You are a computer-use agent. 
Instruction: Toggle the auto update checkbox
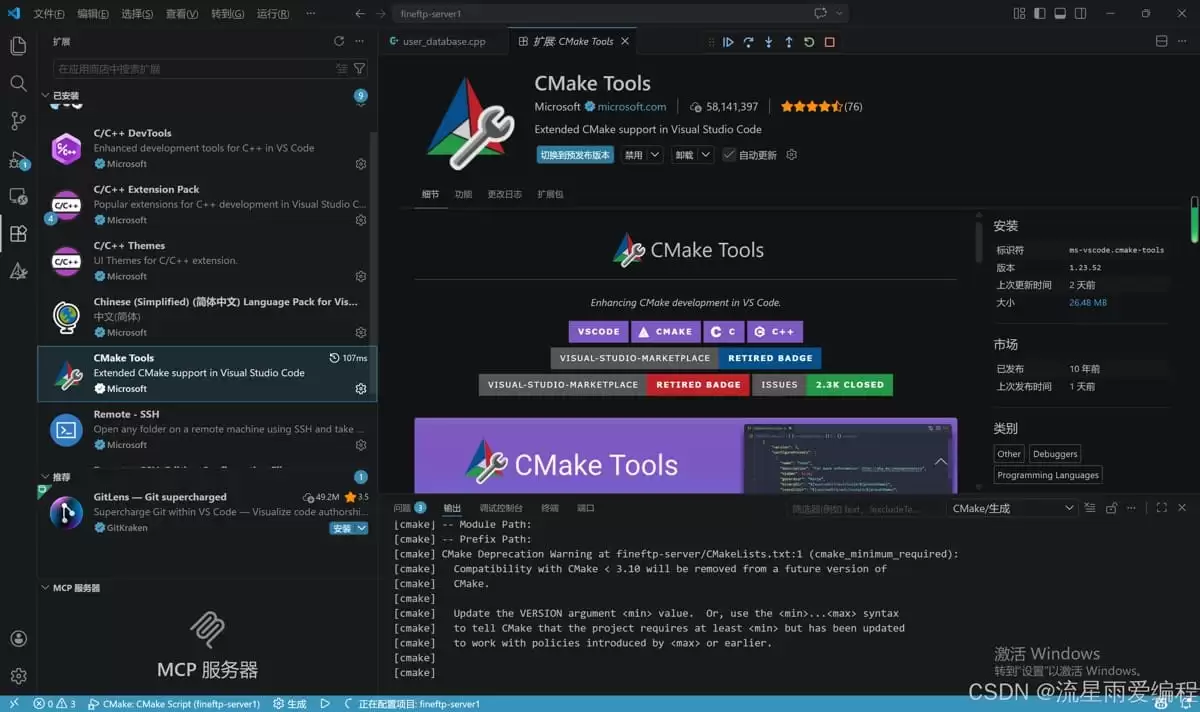tap(729, 155)
